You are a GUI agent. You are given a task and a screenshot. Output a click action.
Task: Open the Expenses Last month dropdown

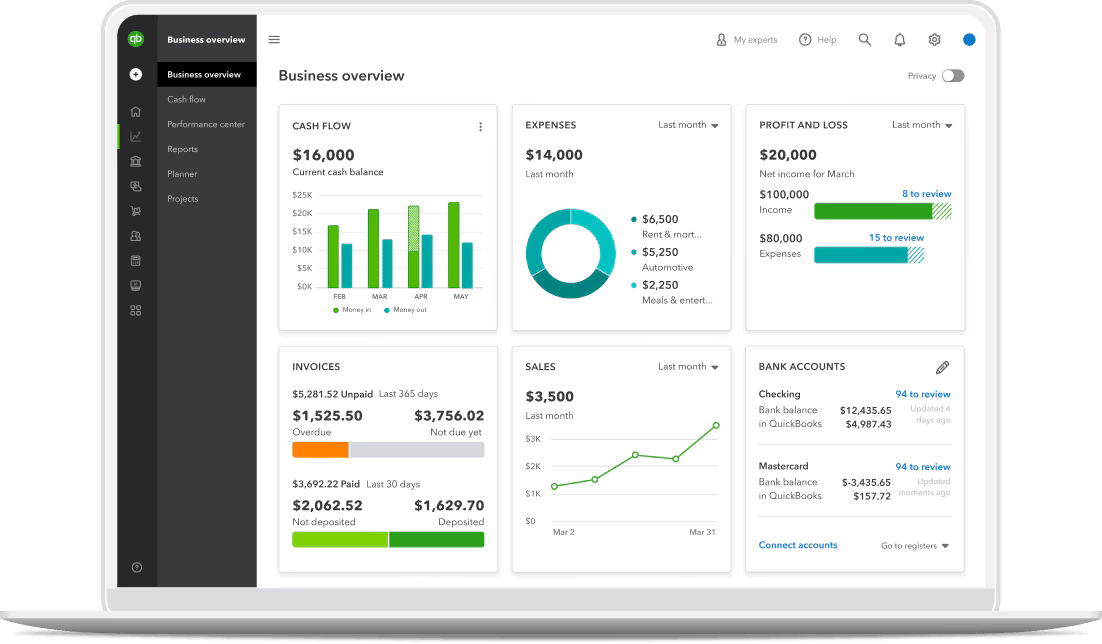[x=688, y=125]
